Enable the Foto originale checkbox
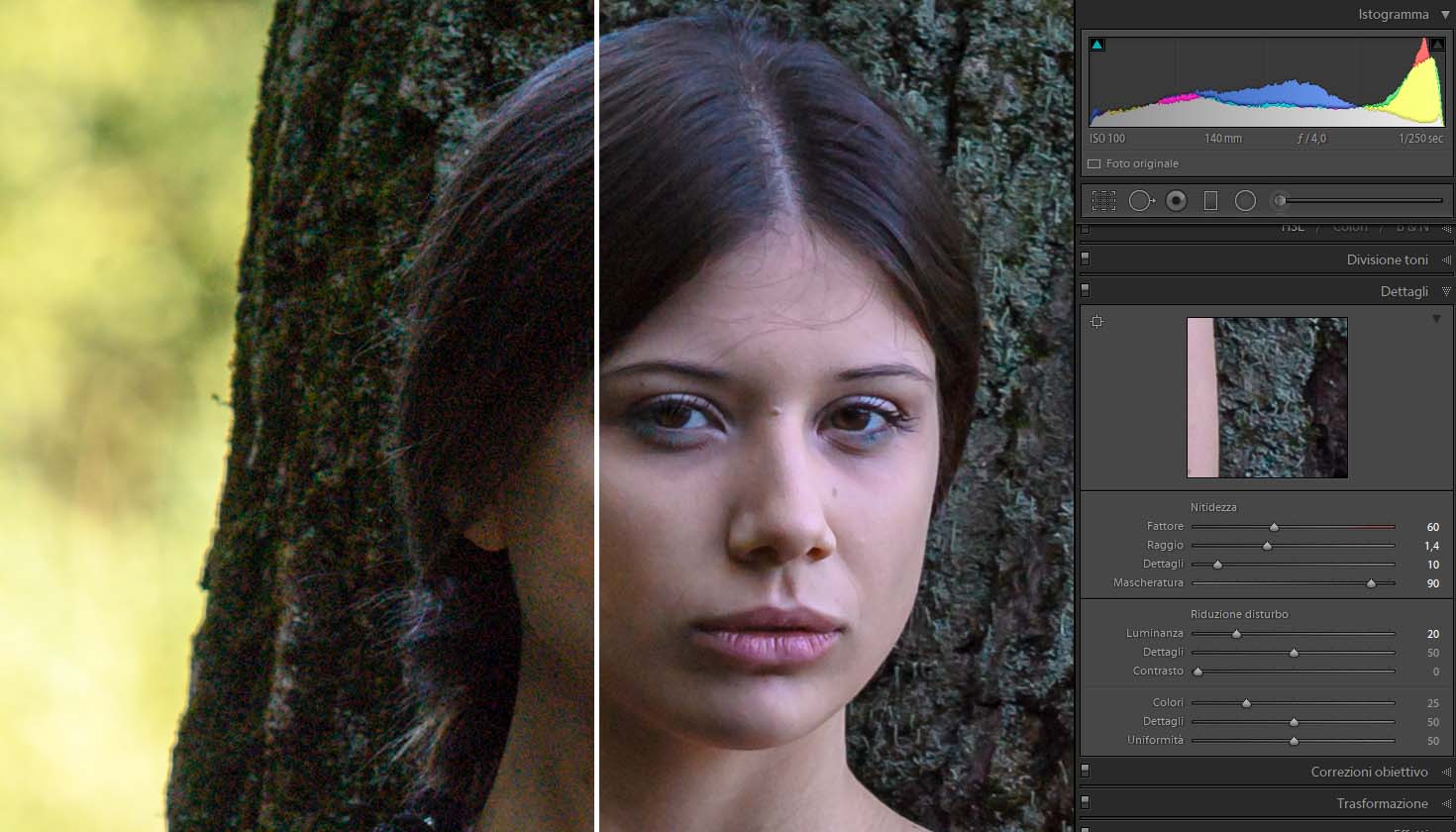This screenshot has height=832, width=1456. (1094, 164)
